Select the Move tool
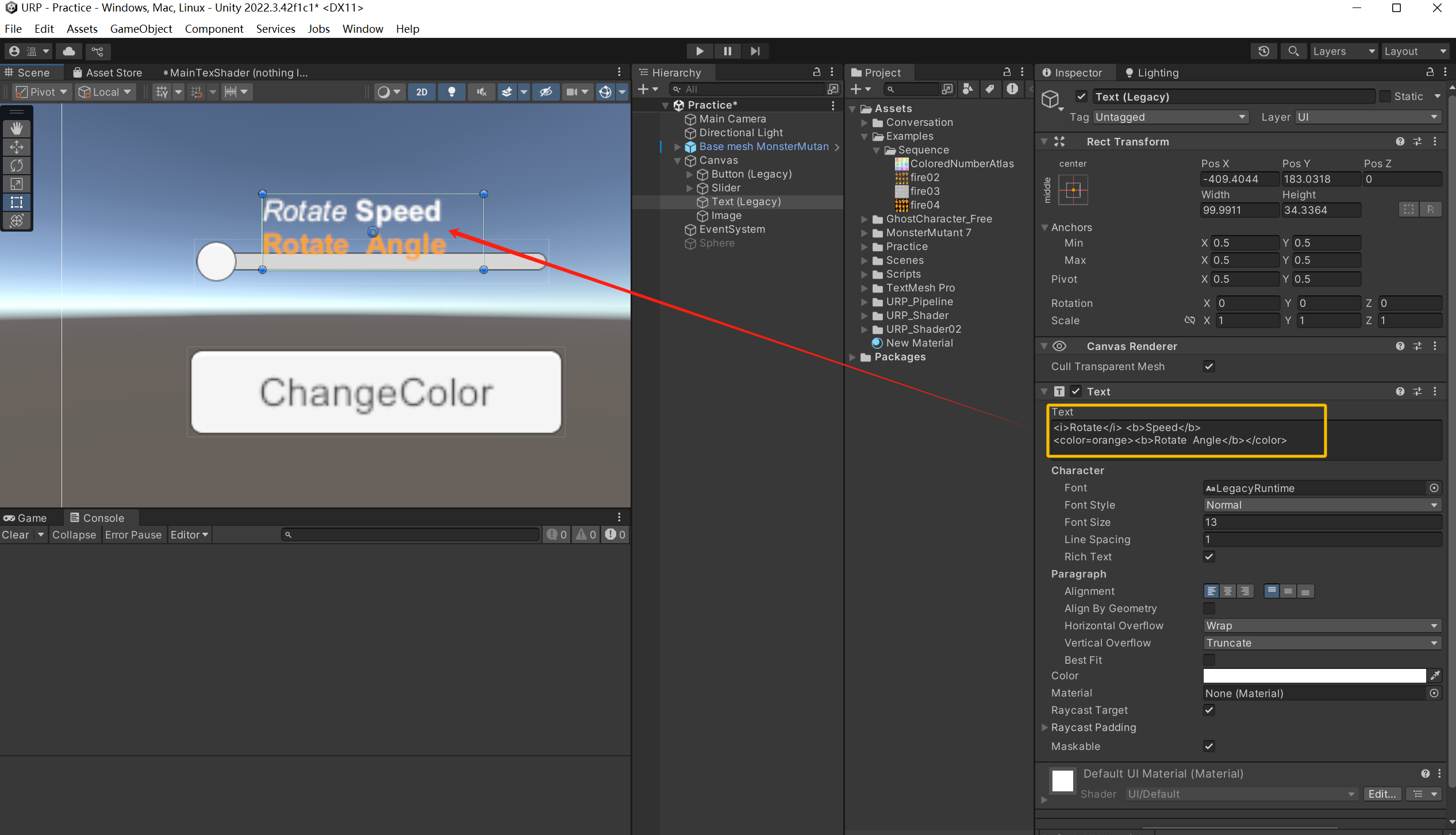 click(x=17, y=147)
